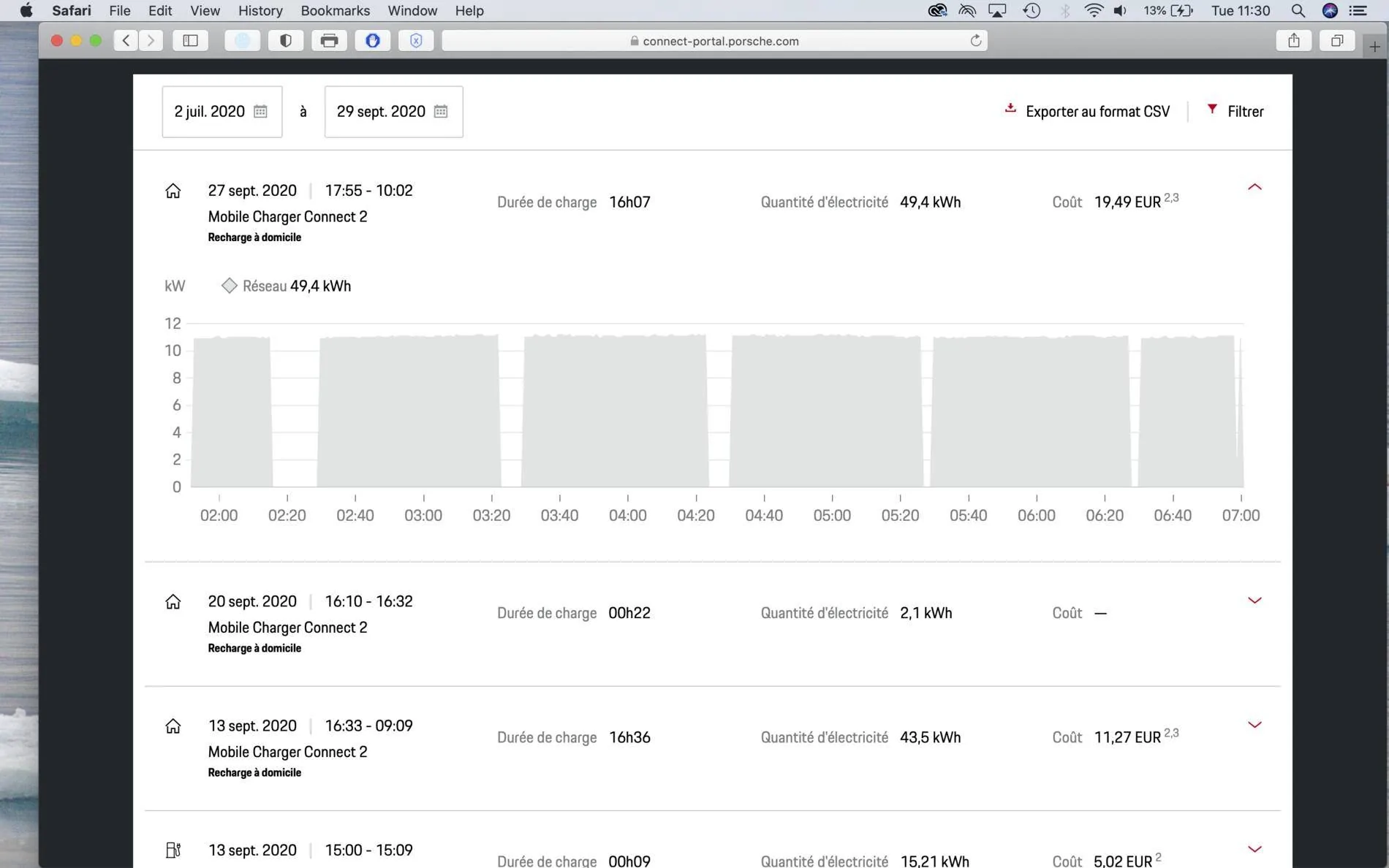
Task: Open Notification Center list icon
Action: click(1358, 10)
